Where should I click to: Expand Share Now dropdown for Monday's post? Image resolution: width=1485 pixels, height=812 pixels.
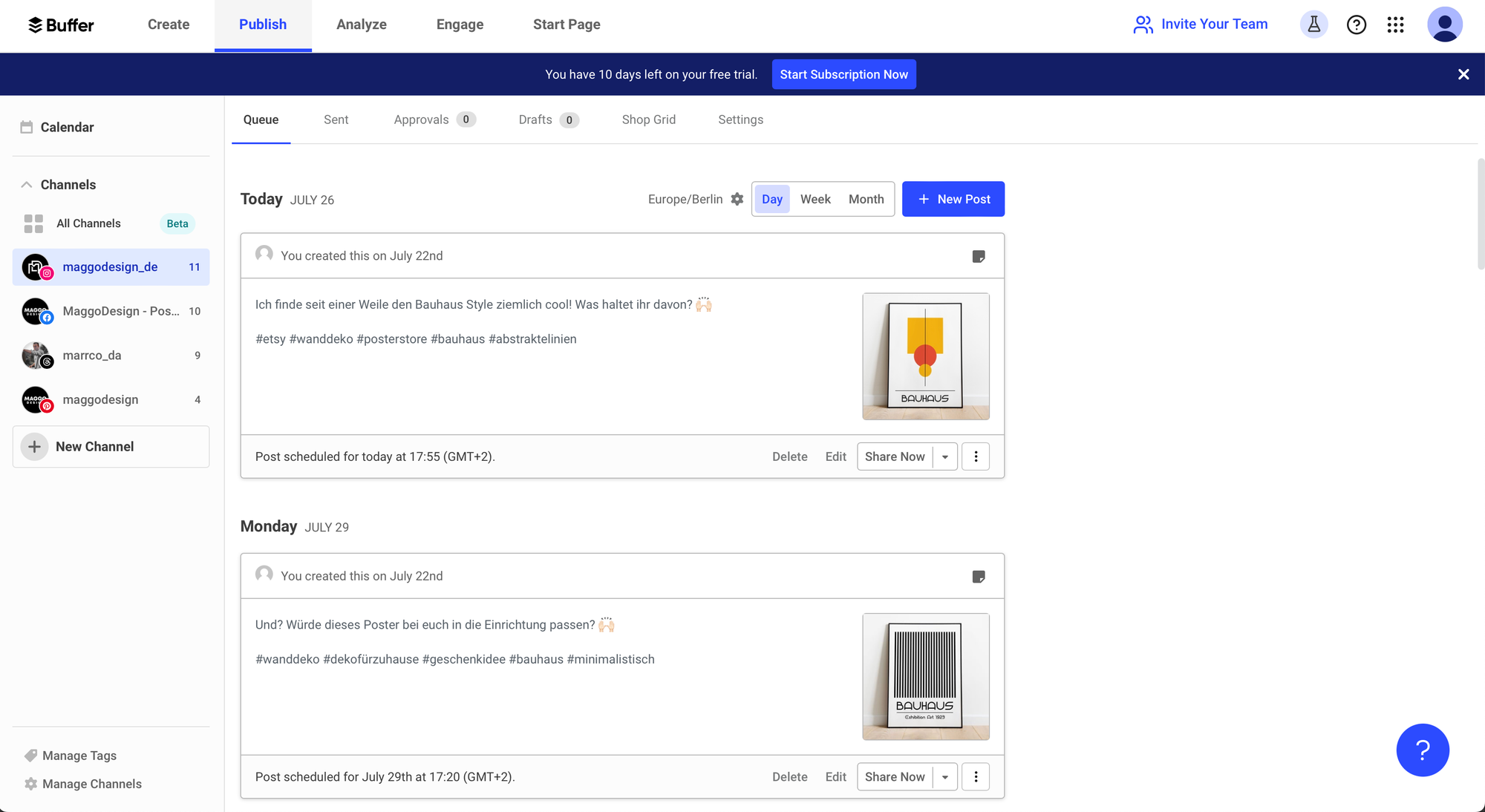(944, 776)
